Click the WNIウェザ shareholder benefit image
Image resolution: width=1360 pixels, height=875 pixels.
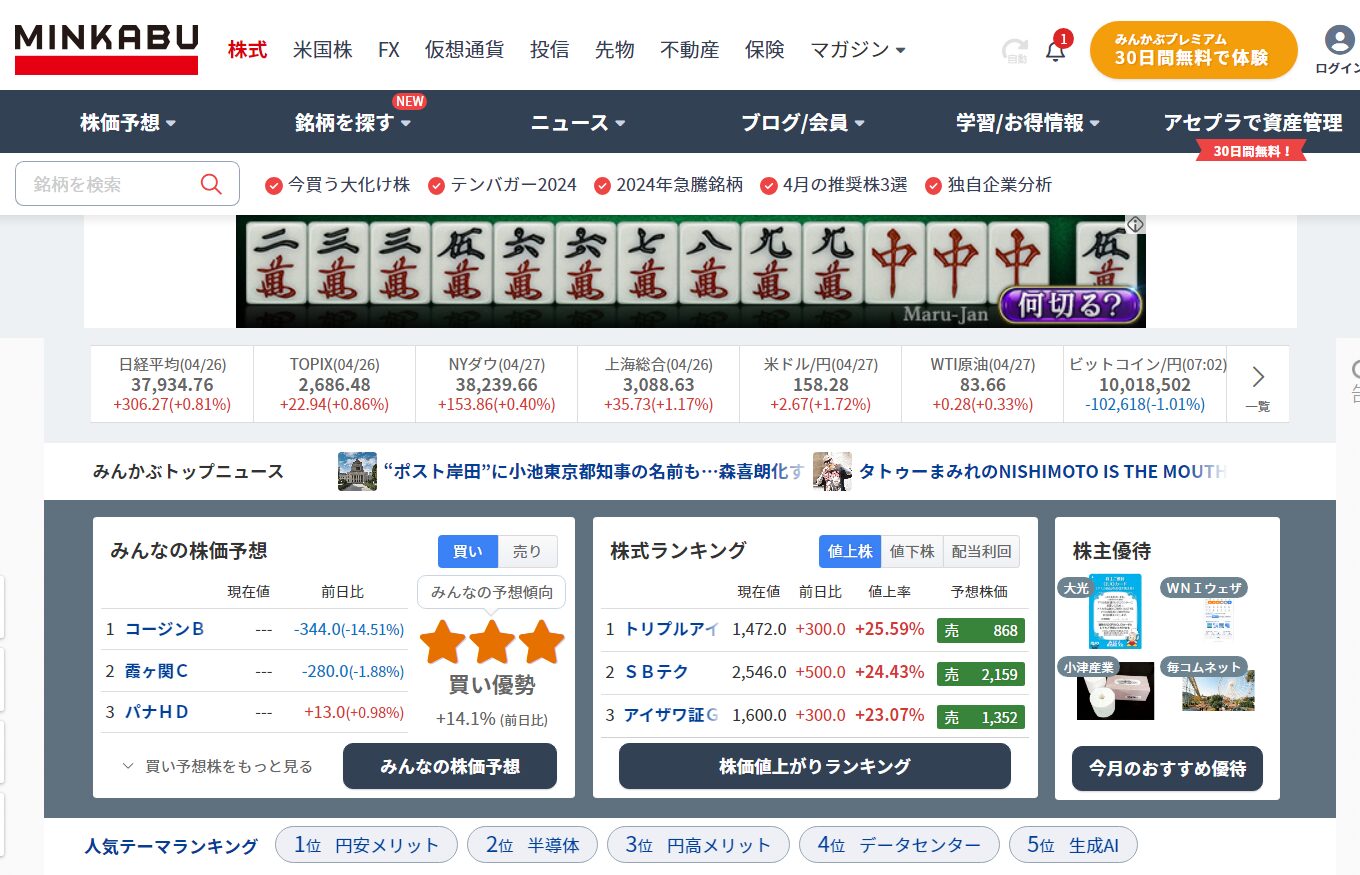1219,618
